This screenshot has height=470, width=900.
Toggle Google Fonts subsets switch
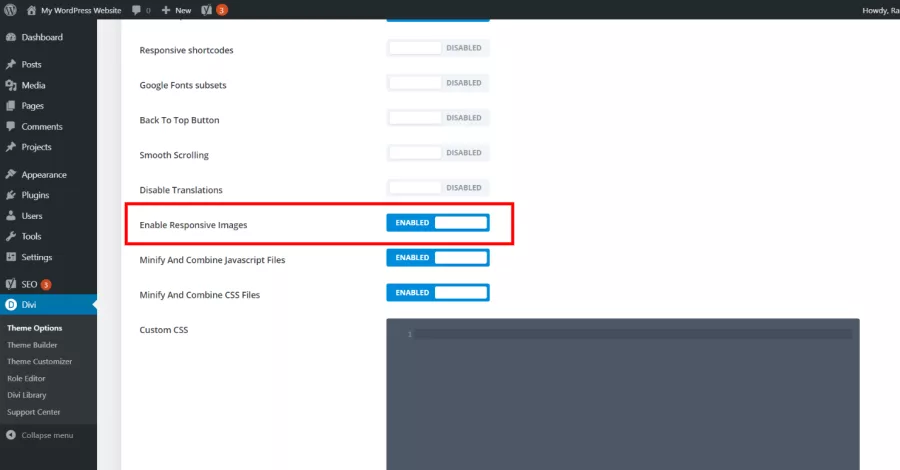438,83
